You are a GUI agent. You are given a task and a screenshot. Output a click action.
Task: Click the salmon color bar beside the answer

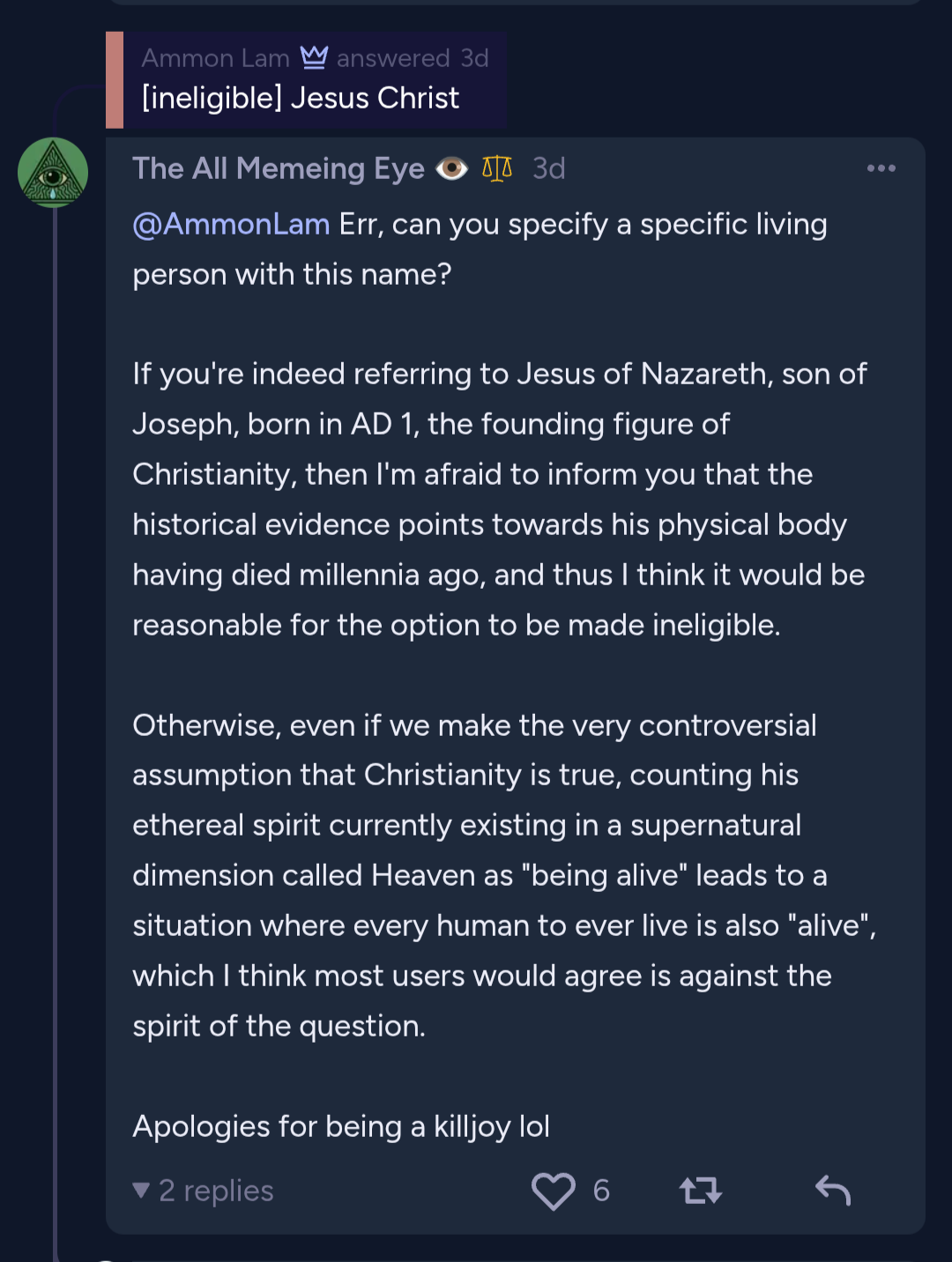(x=115, y=80)
